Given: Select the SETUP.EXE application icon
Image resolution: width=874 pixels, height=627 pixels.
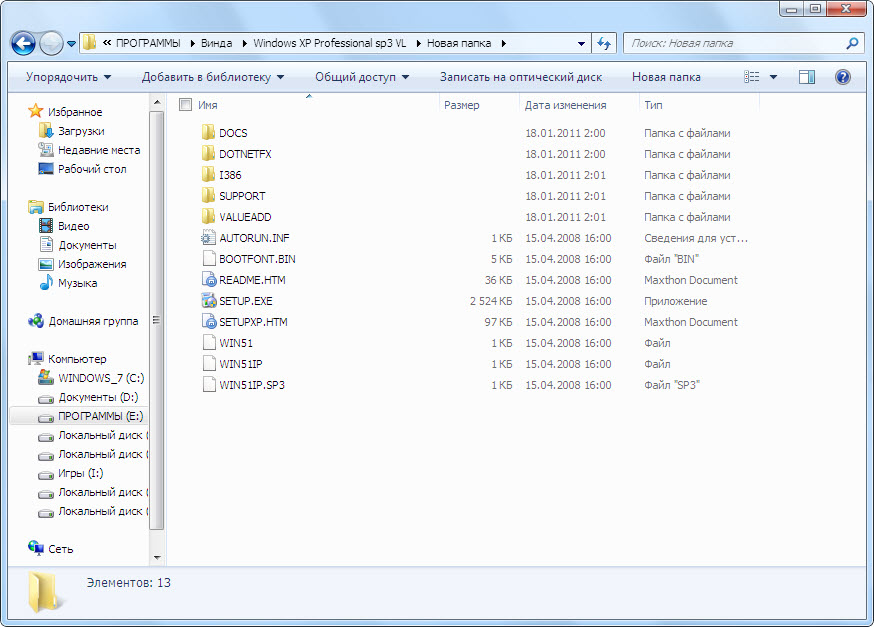Looking at the screenshot, I should (208, 301).
